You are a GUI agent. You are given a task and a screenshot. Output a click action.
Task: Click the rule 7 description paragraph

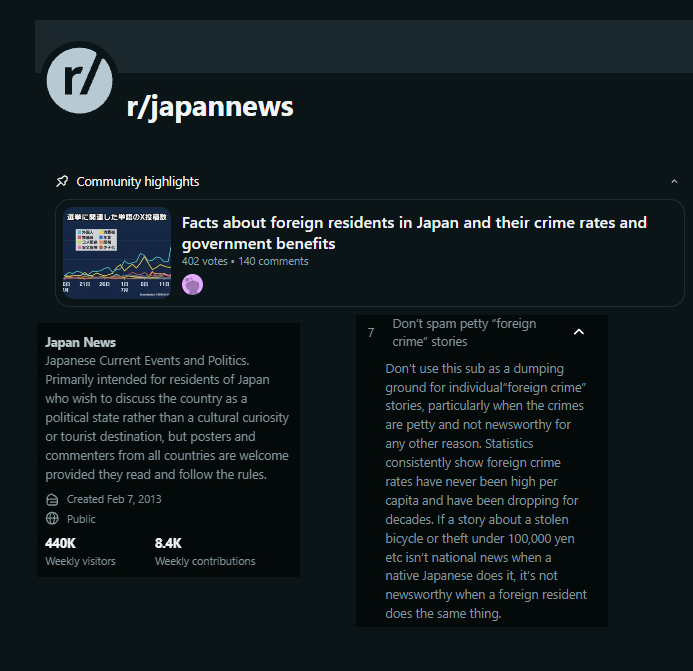pyautogui.click(x=486, y=491)
